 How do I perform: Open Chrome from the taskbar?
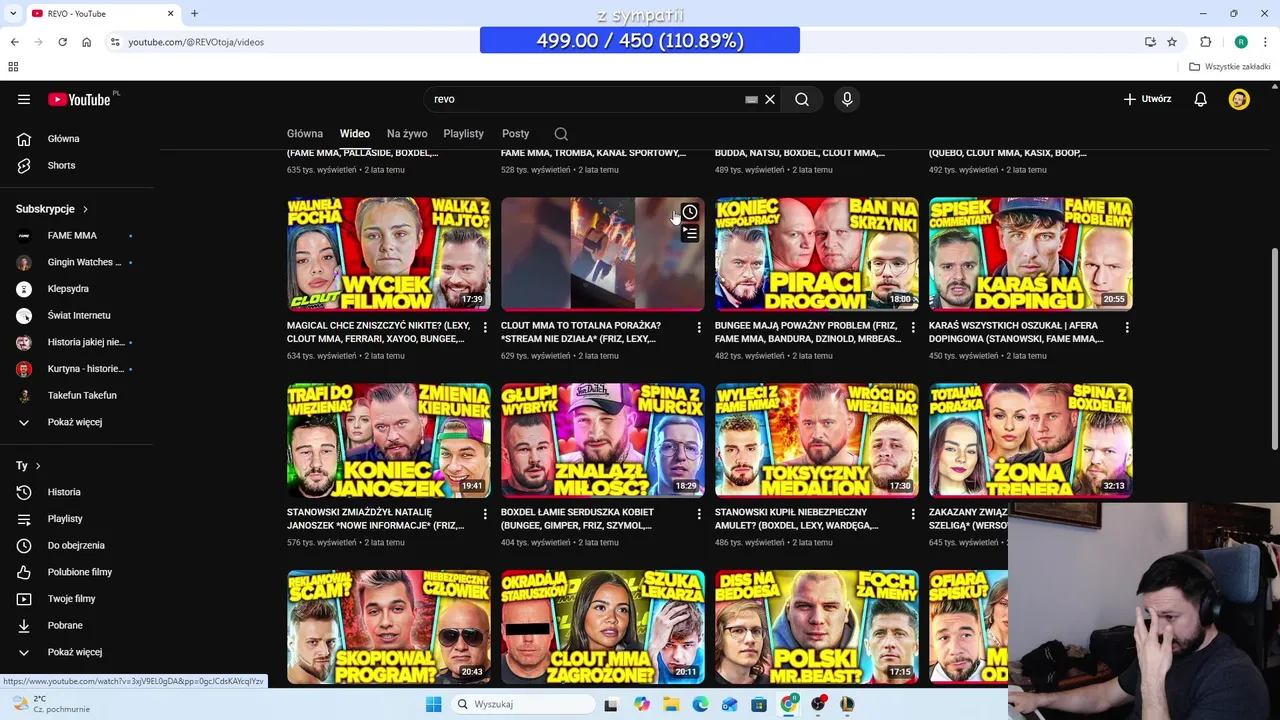(x=789, y=704)
